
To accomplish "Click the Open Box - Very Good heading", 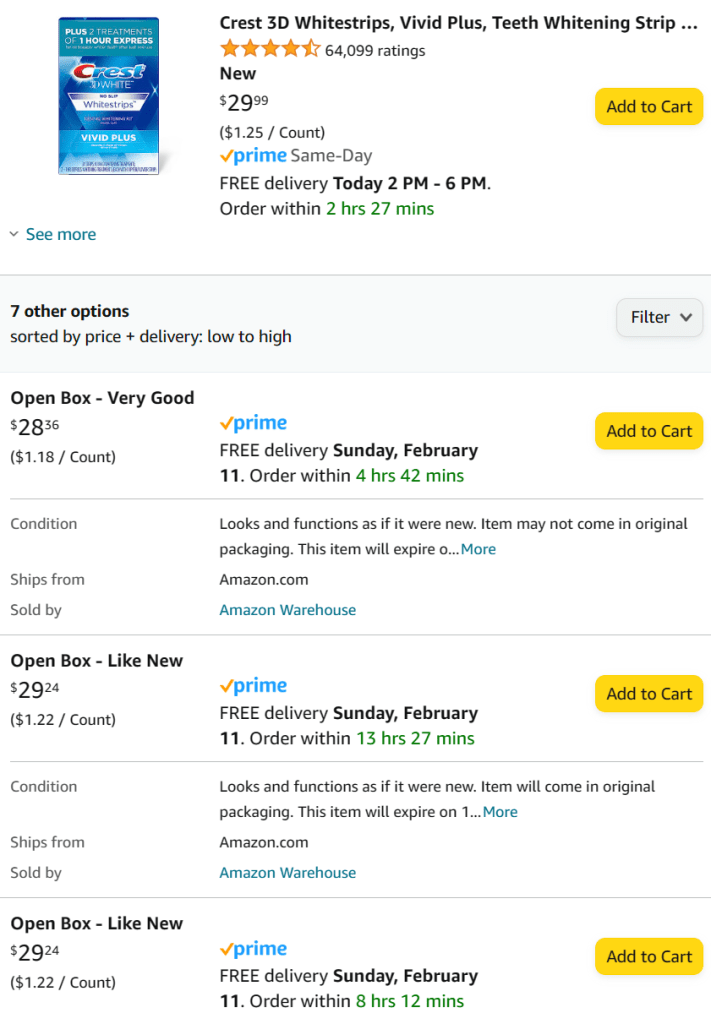I will [102, 398].
